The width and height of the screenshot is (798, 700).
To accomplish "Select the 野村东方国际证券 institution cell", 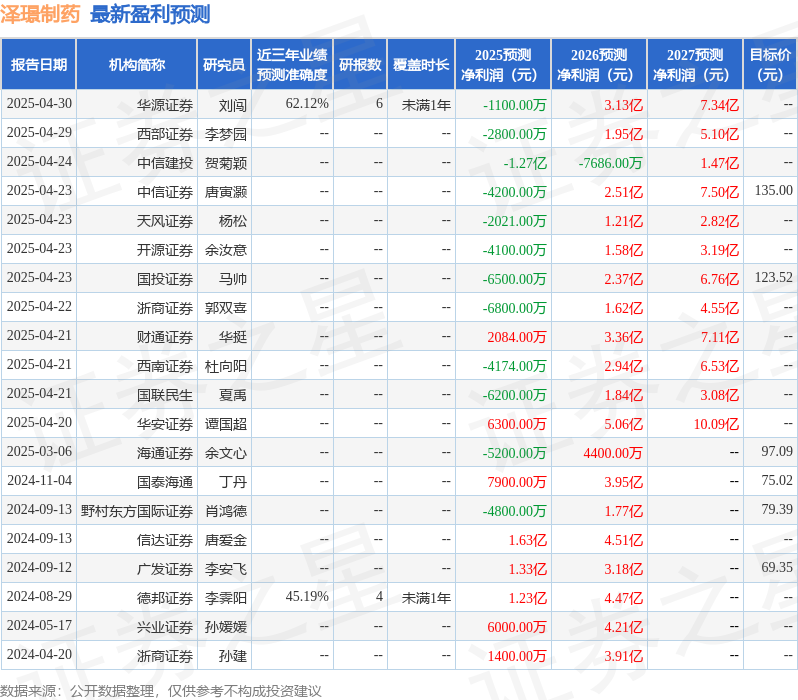I will [137, 511].
